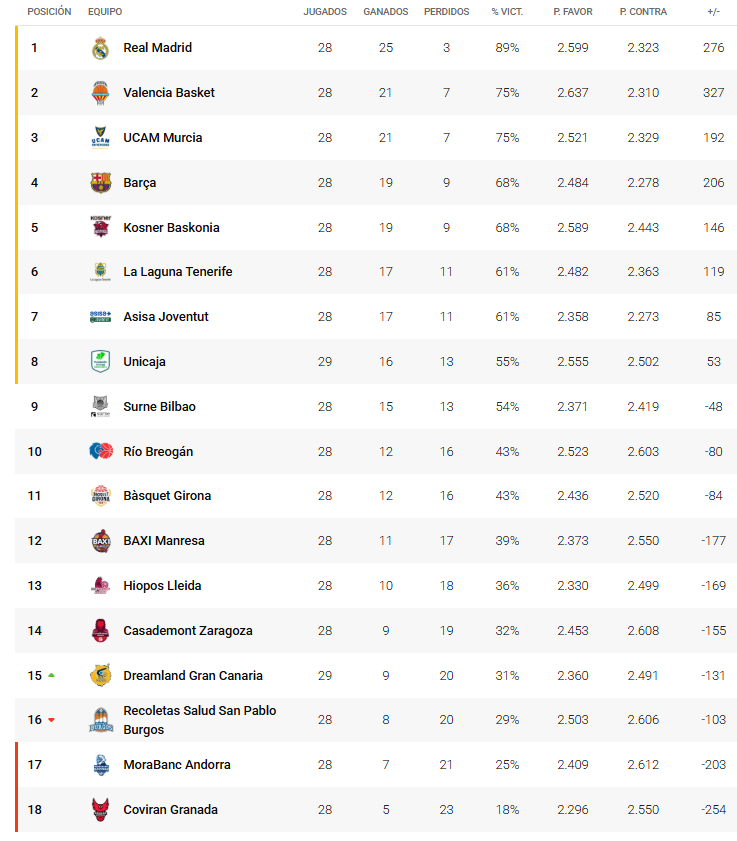Image resolution: width=737 pixels, height=841 pixels.
Task: Click the P. FAVOR column header
Action: tap(571, 12)
